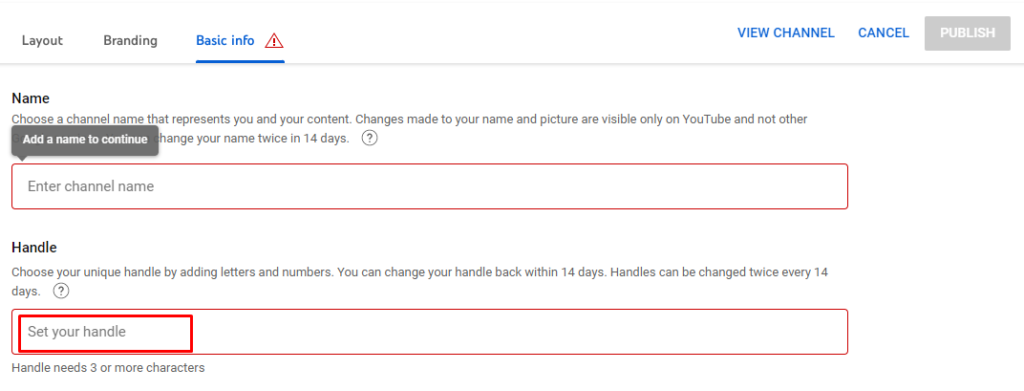Focus the Set your handle field

(x=430, y=332)
